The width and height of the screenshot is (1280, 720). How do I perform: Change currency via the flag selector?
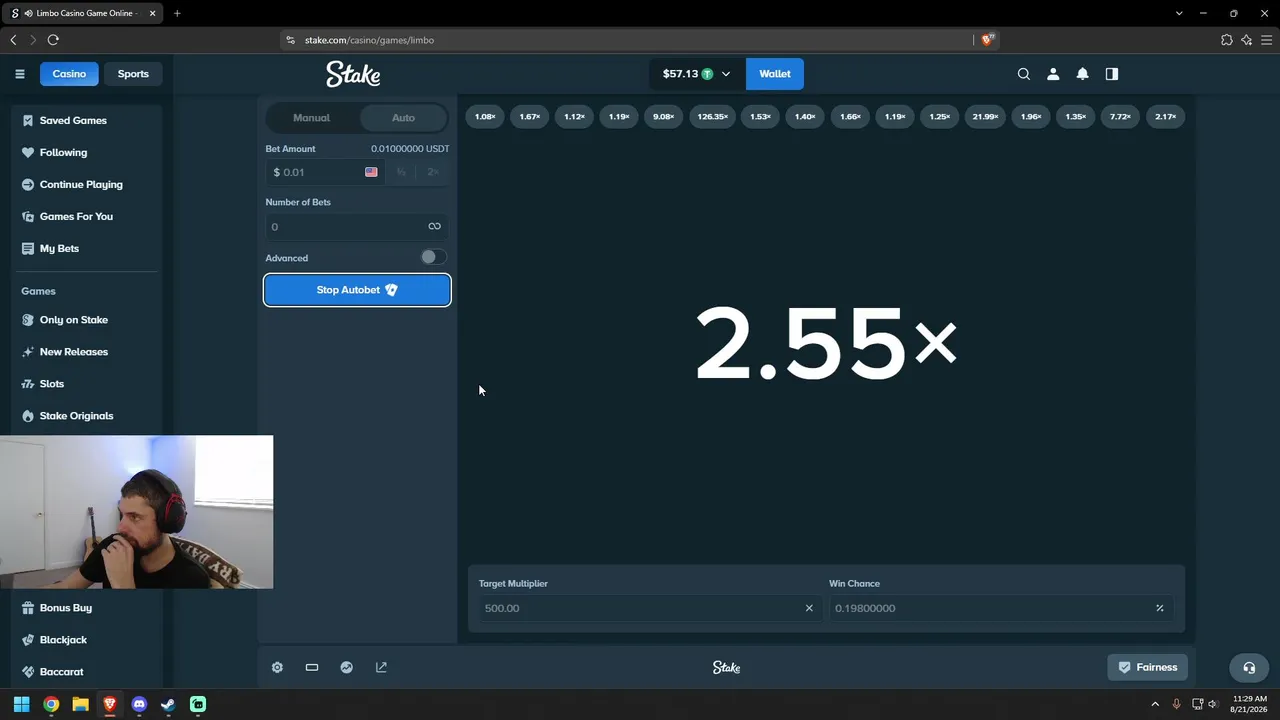(x=371, y=172)
